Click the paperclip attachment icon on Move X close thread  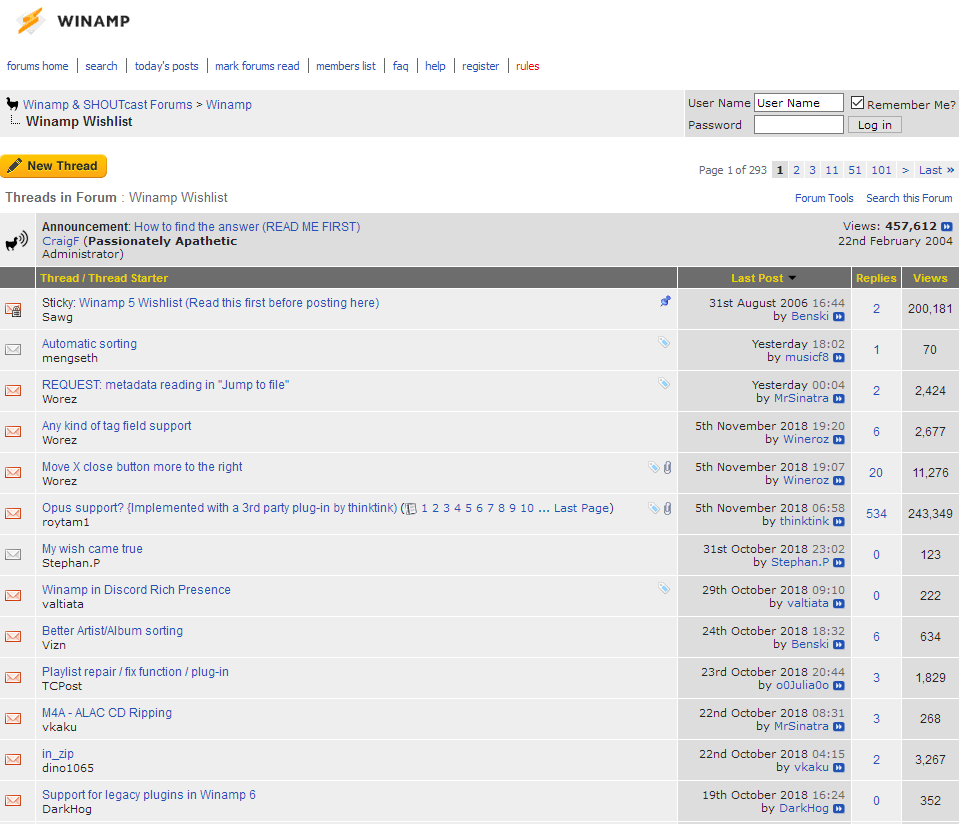(667, 468)
